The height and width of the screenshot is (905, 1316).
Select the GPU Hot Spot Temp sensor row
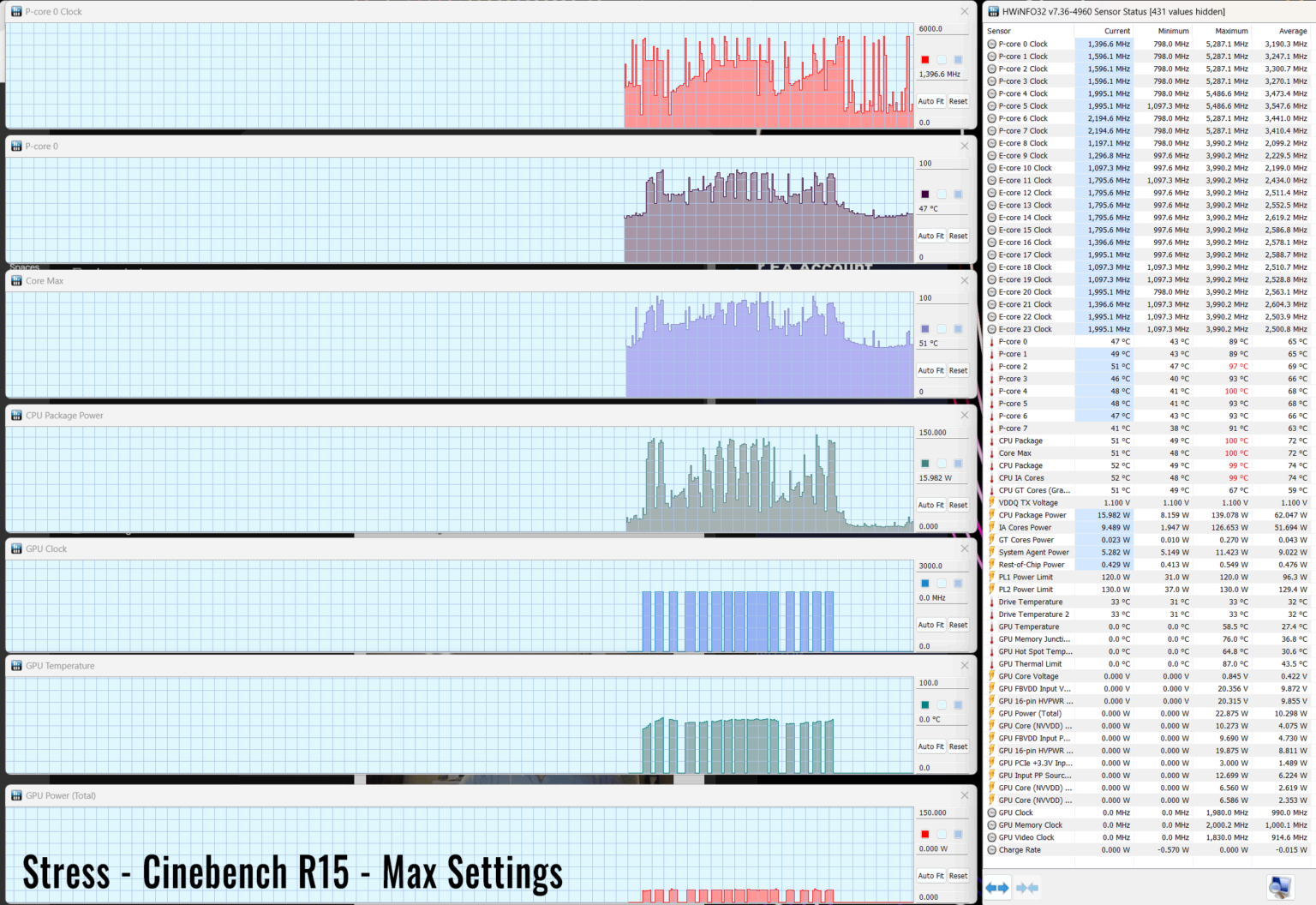point(1035,652)
